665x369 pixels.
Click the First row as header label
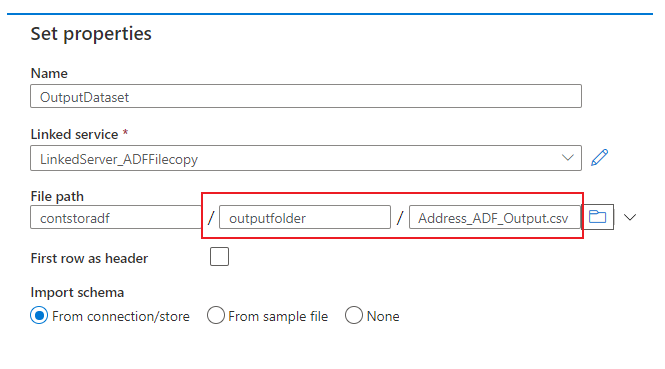pos(89,258)
